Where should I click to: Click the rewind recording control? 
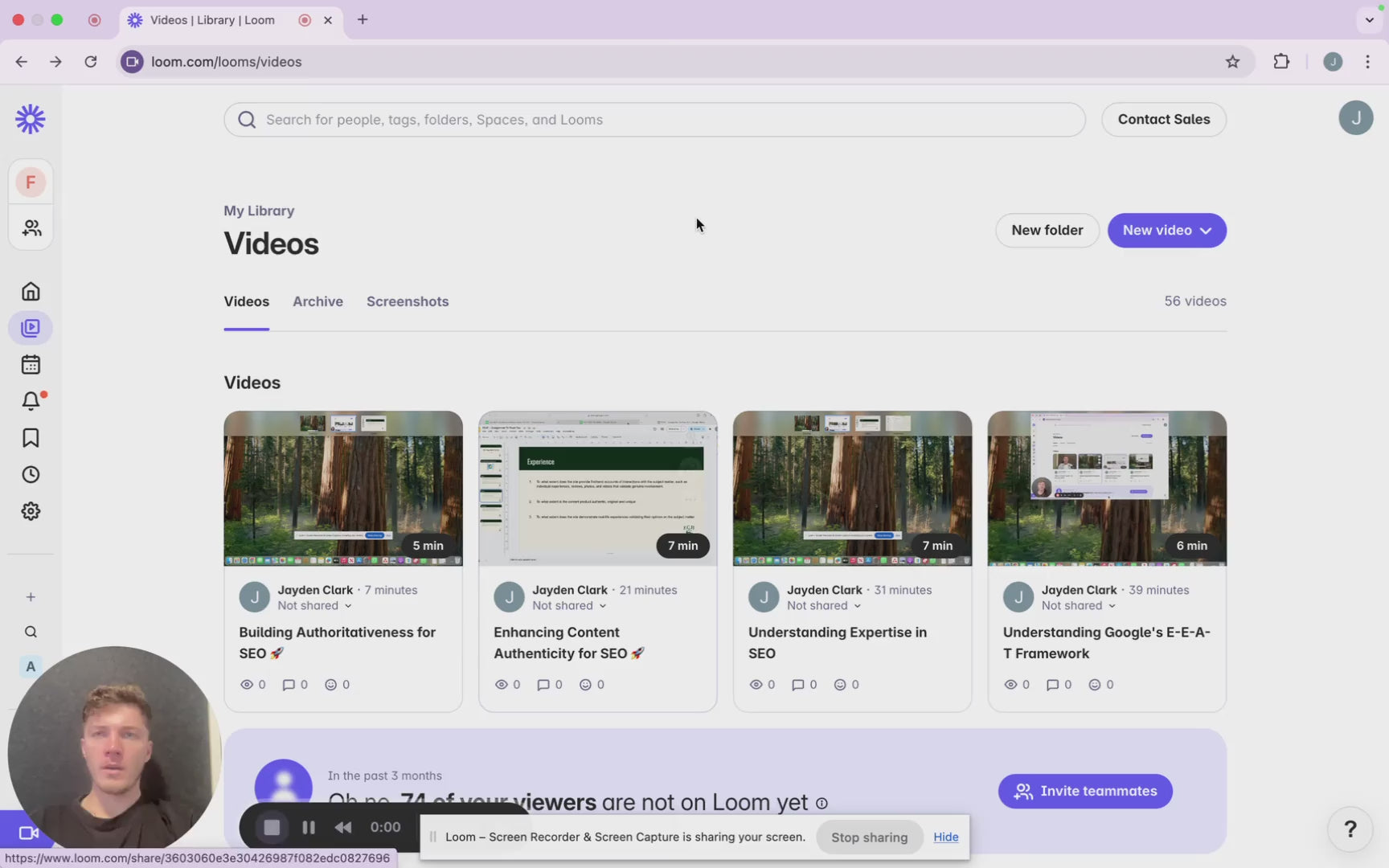(343, 827)
